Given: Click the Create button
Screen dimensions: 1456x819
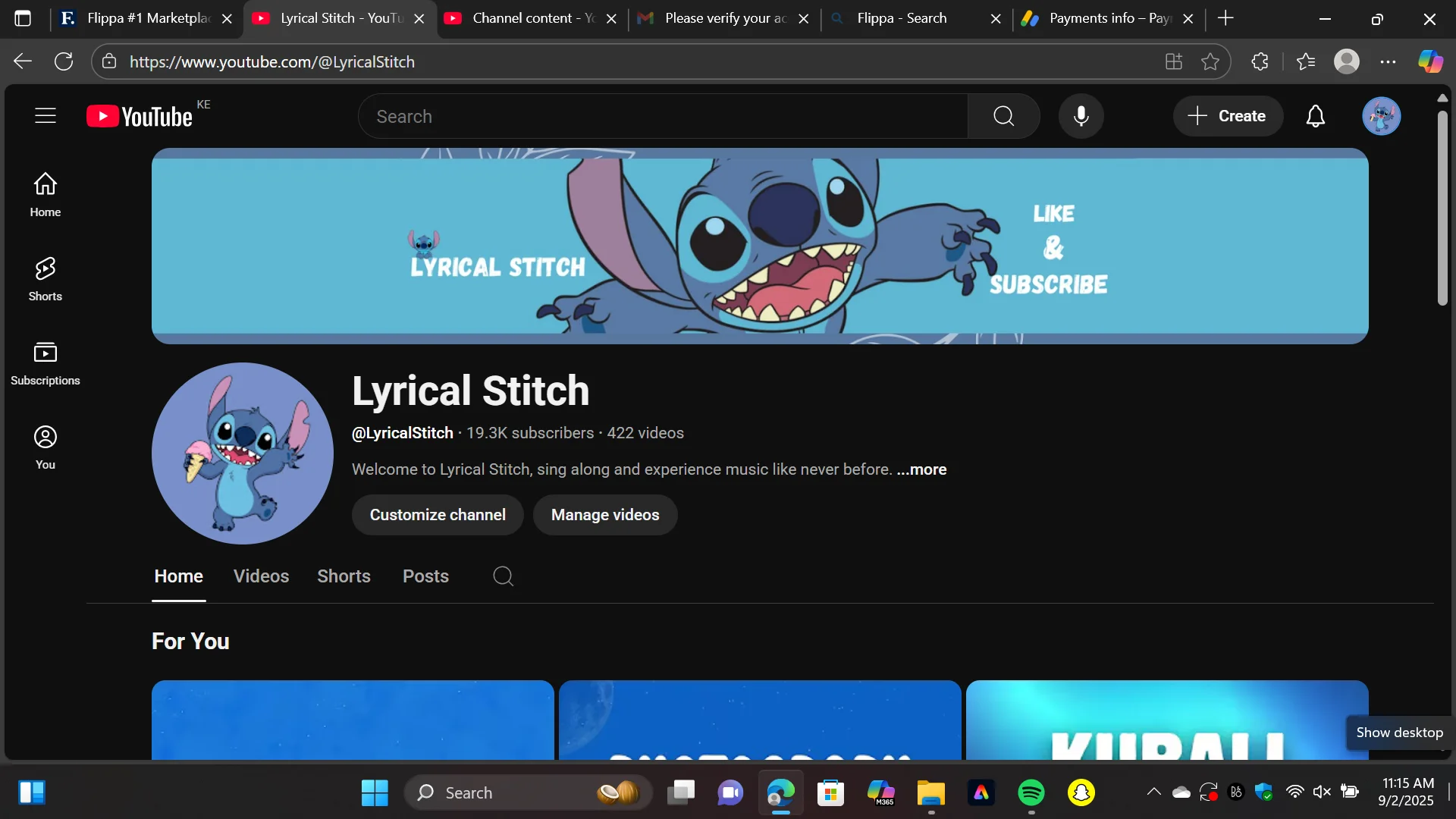Looking at the screenshot, I should coord(1228,116).
